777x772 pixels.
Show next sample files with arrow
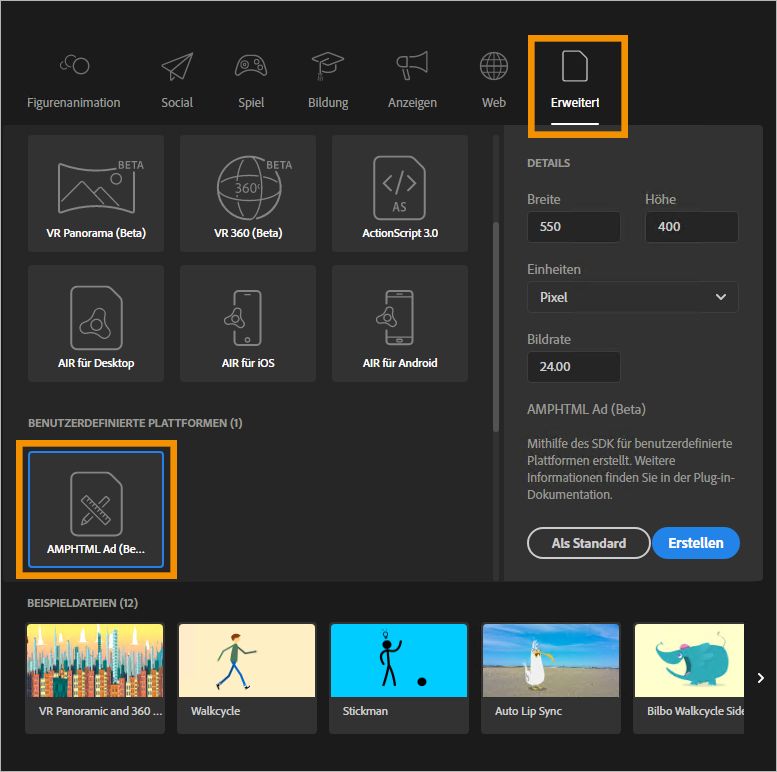coord(761,678)
